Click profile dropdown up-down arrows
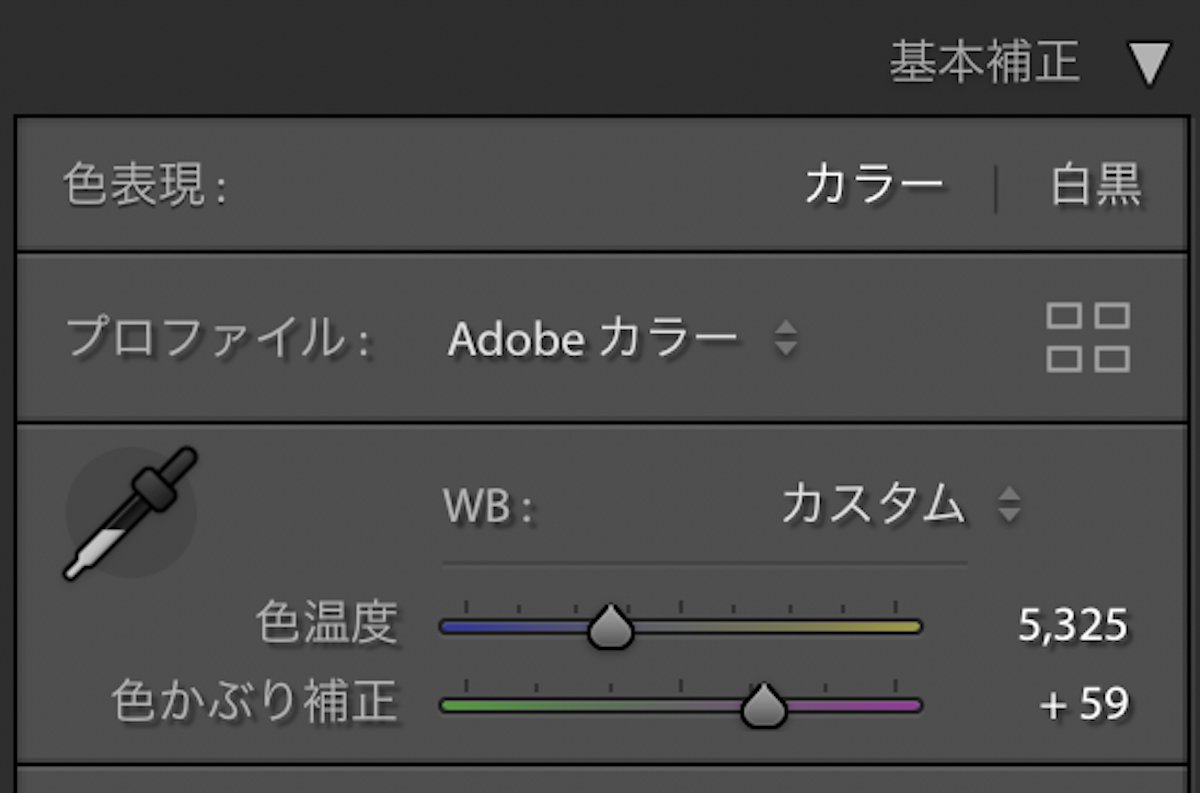The width and height of the screenshot is (1200, 793). point(786,339)
